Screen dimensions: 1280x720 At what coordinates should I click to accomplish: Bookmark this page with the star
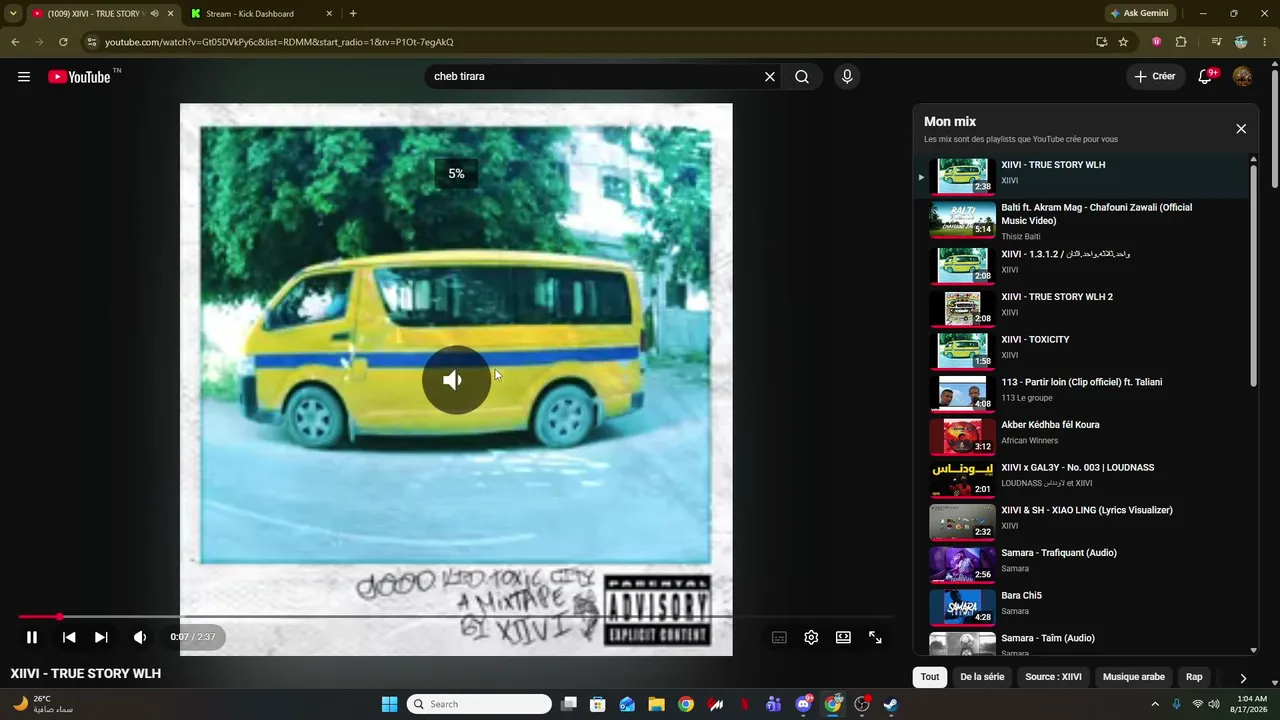1123,42
